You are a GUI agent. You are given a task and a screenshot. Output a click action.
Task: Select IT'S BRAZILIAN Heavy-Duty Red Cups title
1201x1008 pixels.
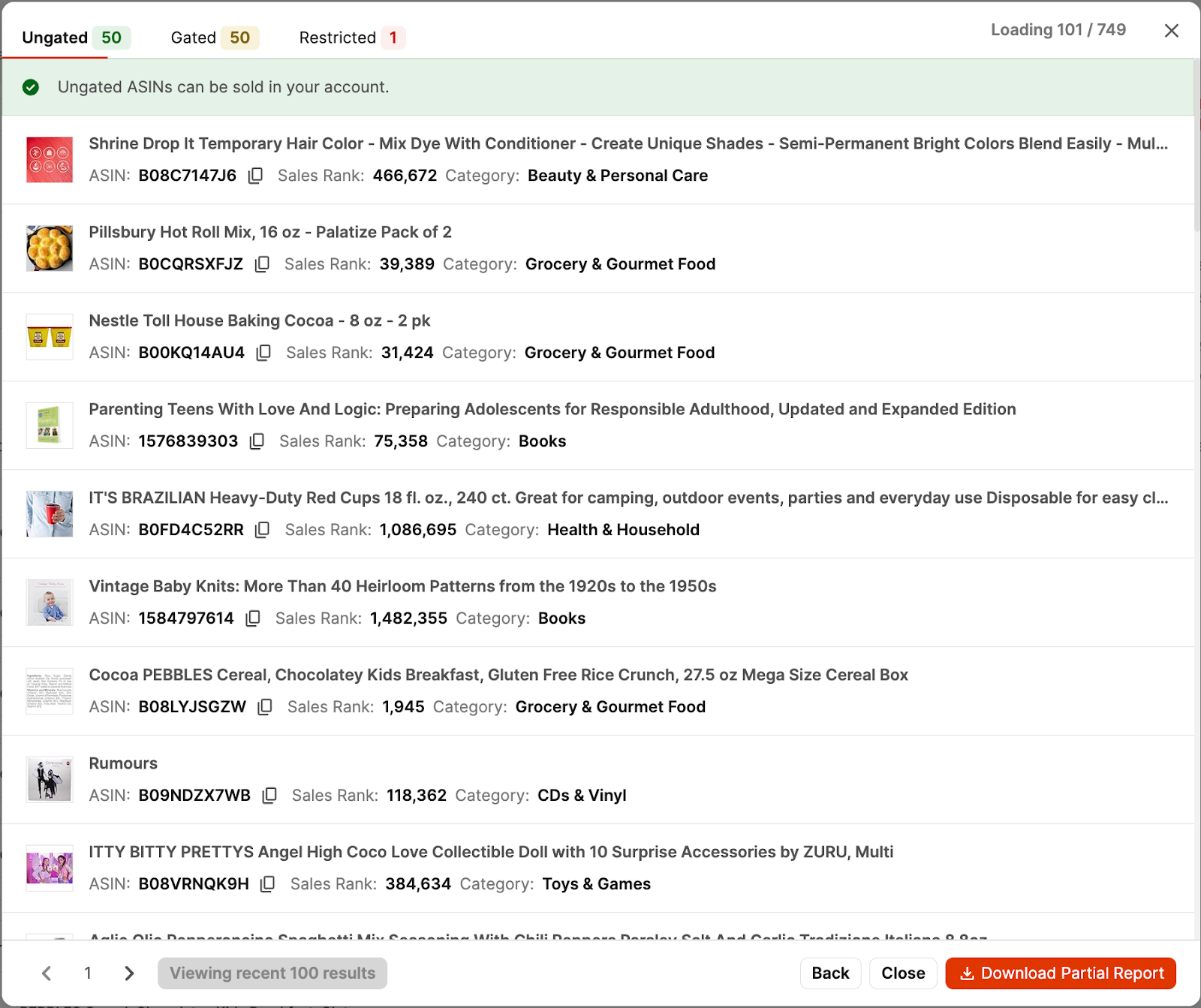pyautogui.click(x=628, y=498)
